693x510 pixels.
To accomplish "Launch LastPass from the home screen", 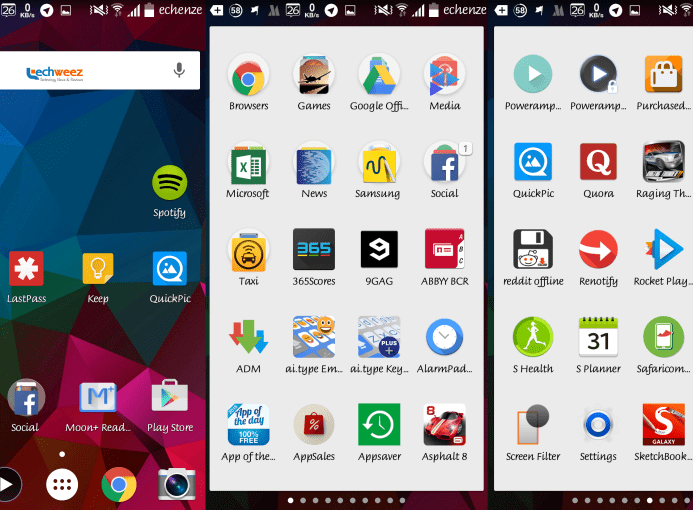I will [26, 269].
